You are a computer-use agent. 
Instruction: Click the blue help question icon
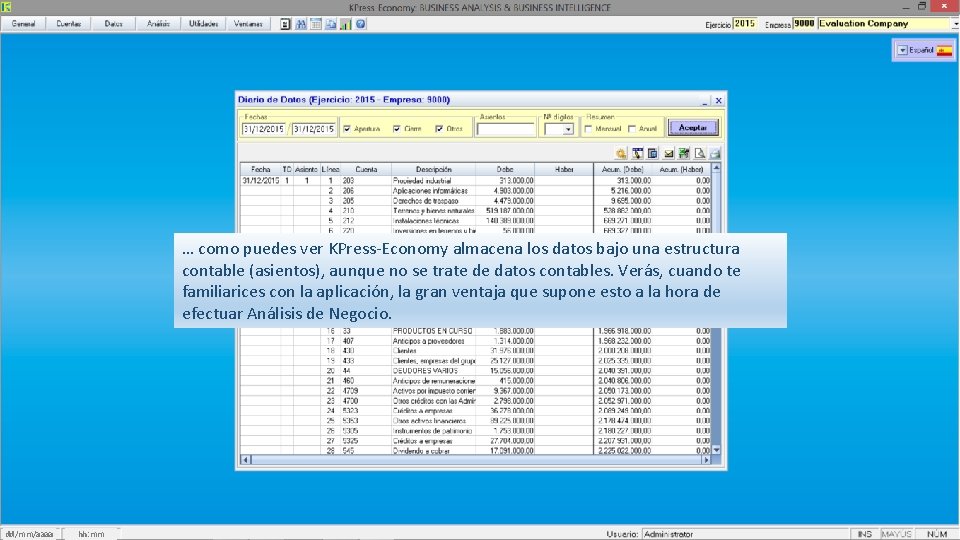361,24
